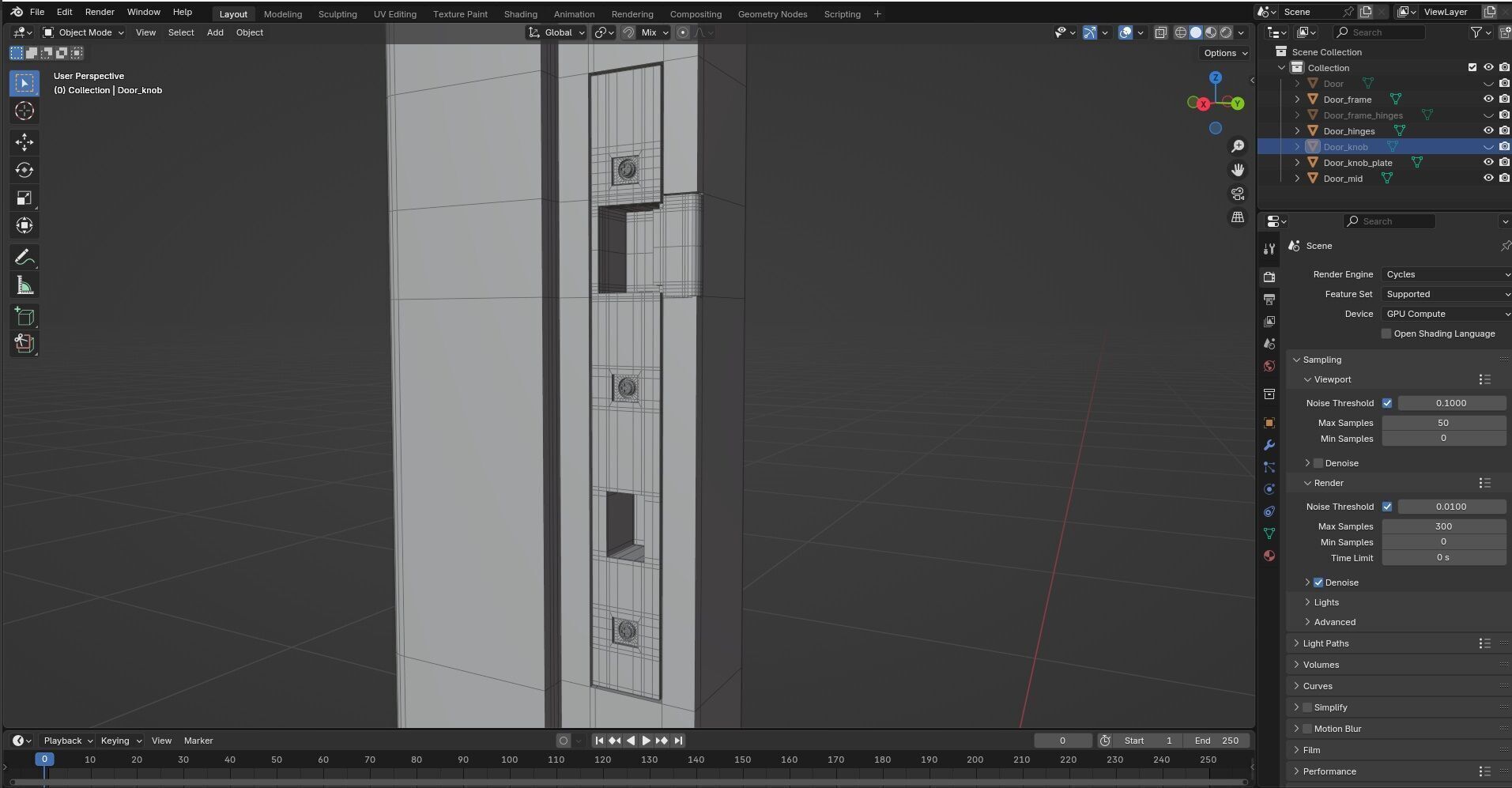Switch to the Geometry Nodes workspace tab

click(772, 14)
